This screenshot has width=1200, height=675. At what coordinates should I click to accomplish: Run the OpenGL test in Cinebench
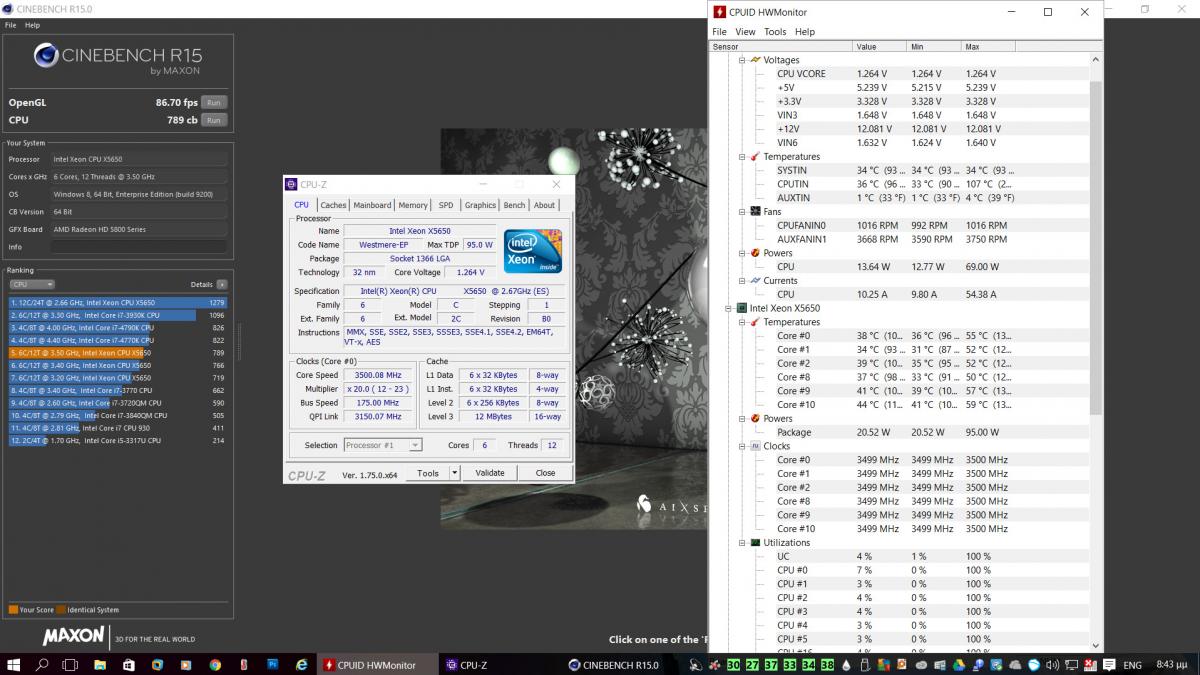(213, 102)
